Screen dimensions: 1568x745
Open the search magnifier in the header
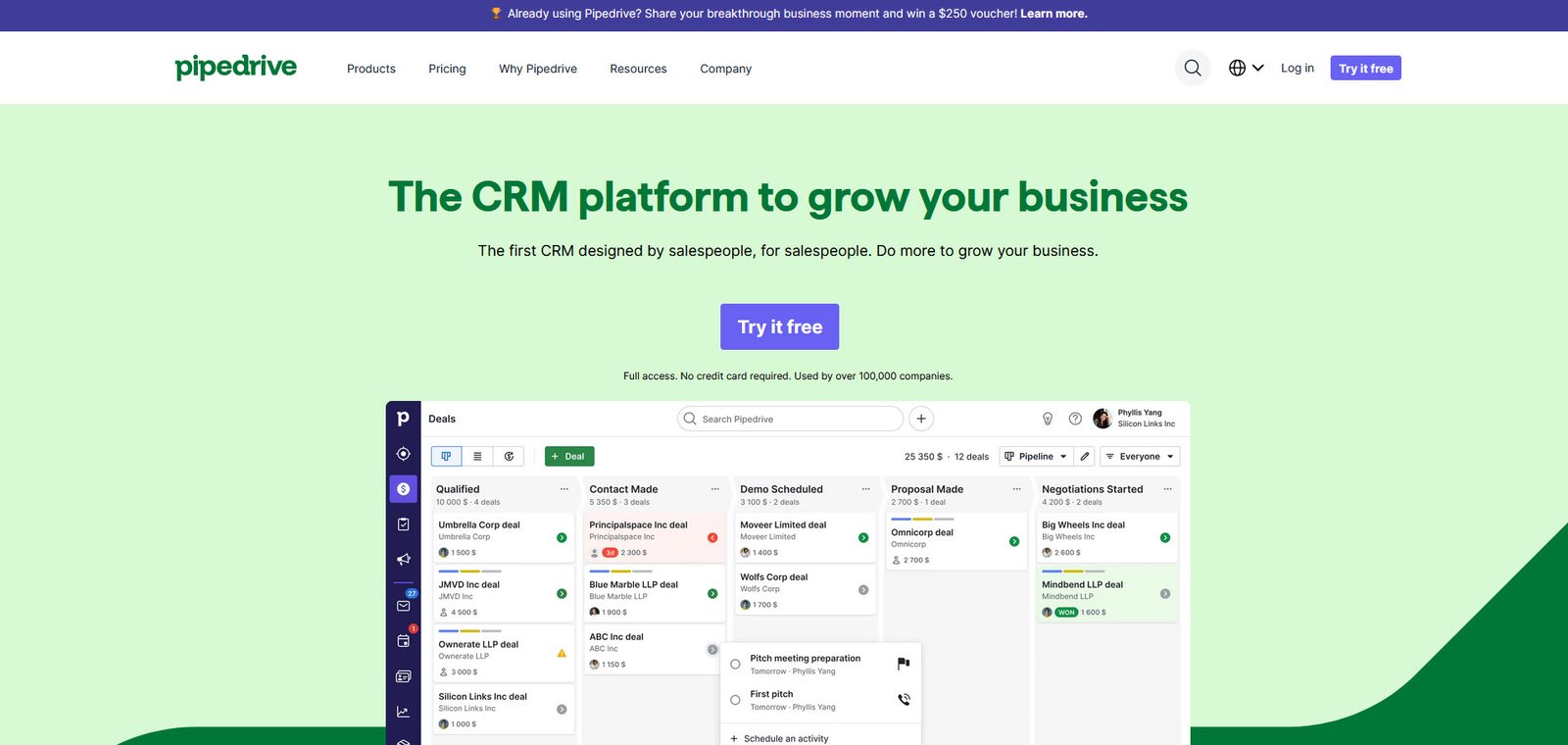[x=1193, y=68]
